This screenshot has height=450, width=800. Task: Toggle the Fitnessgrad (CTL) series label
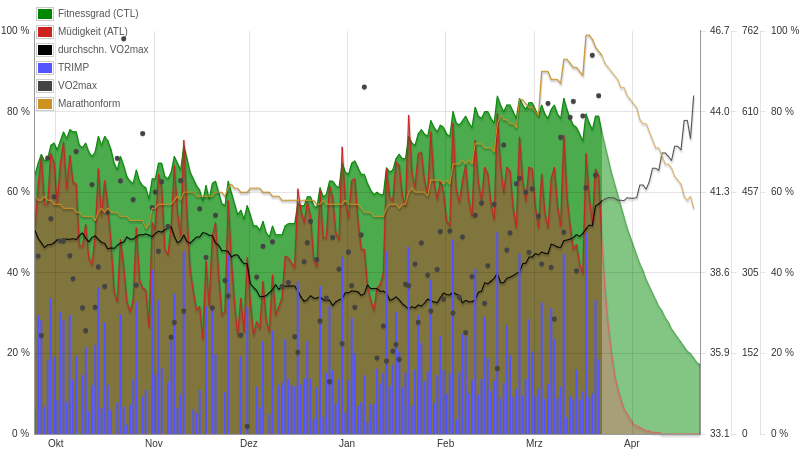pos(98,14)
